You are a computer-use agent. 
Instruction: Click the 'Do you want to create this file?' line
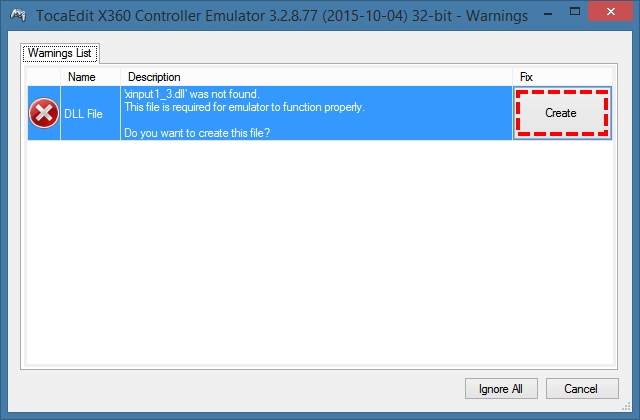click(197, 133)
